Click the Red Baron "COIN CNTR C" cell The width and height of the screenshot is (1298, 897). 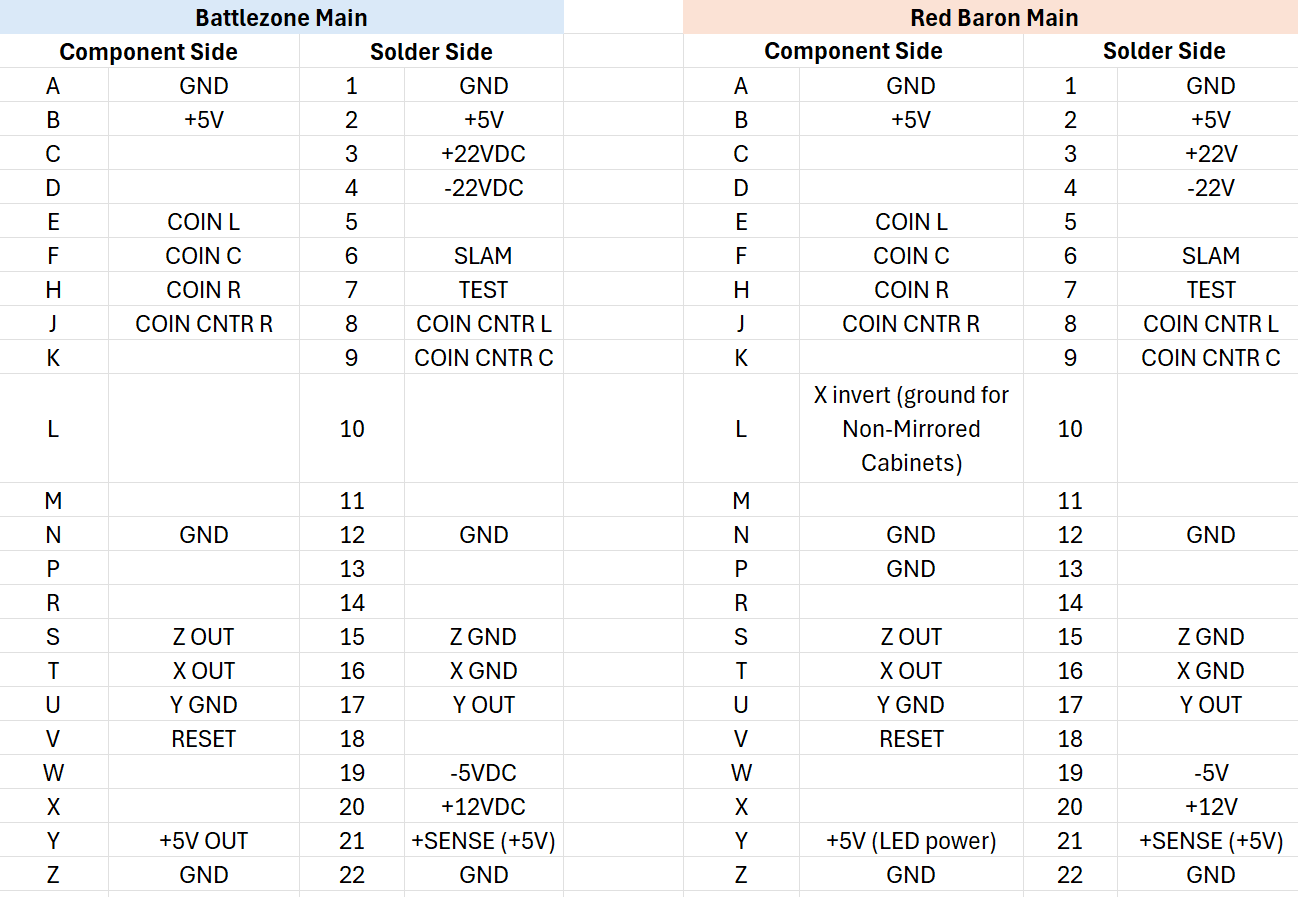pos(1210,358)
